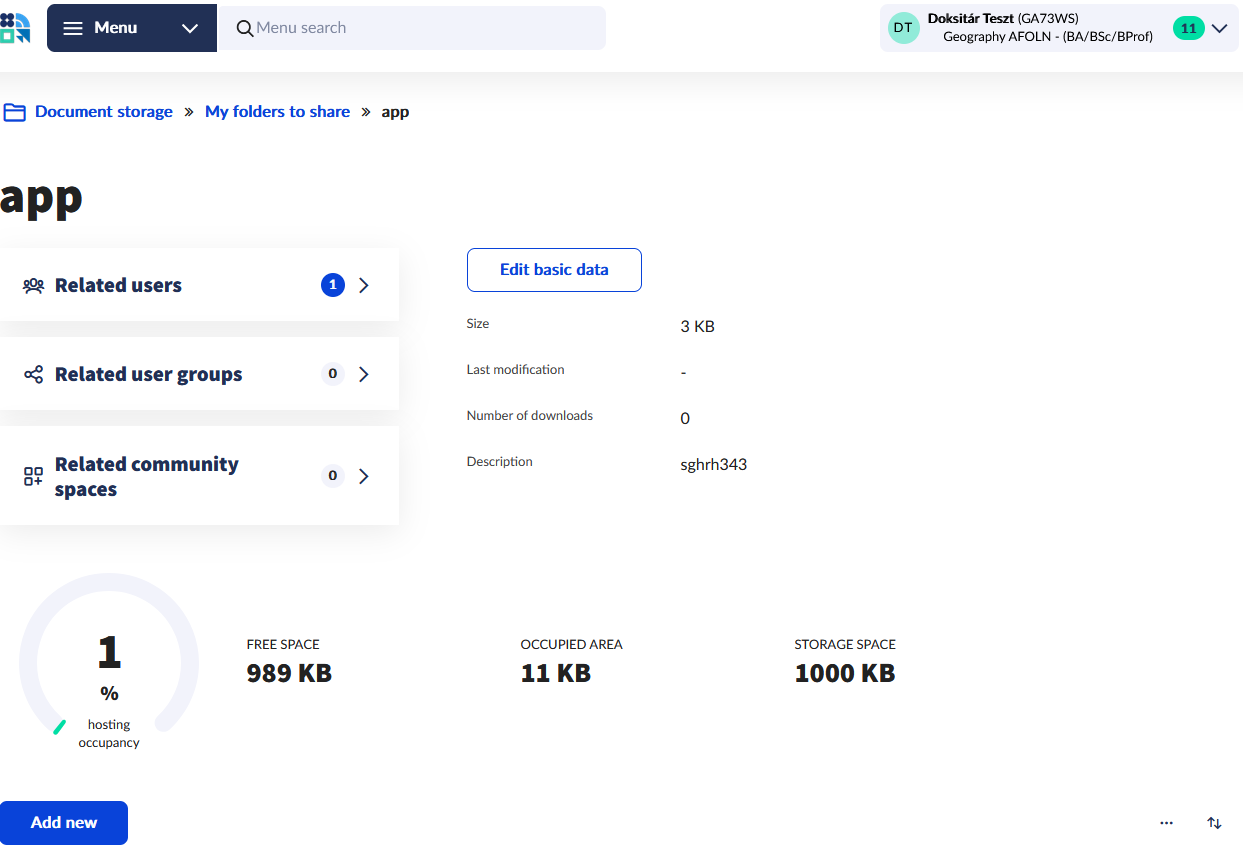Click the sort arrows icon

pos(1214,823)
